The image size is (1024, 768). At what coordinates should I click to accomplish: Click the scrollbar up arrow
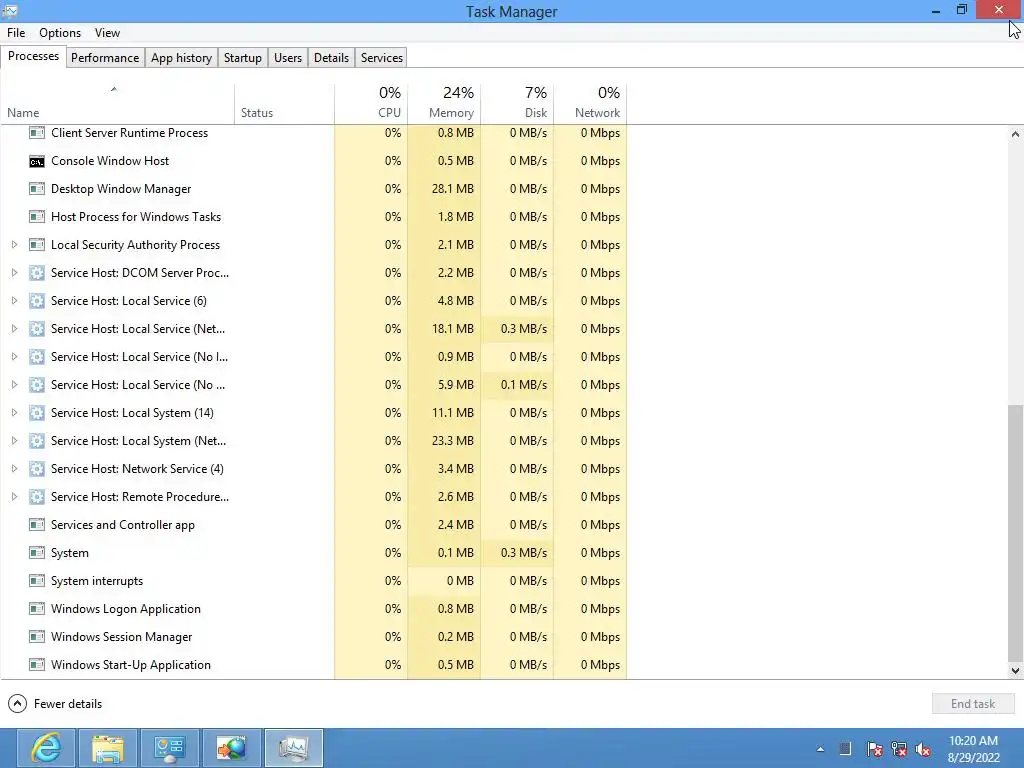1015,135
